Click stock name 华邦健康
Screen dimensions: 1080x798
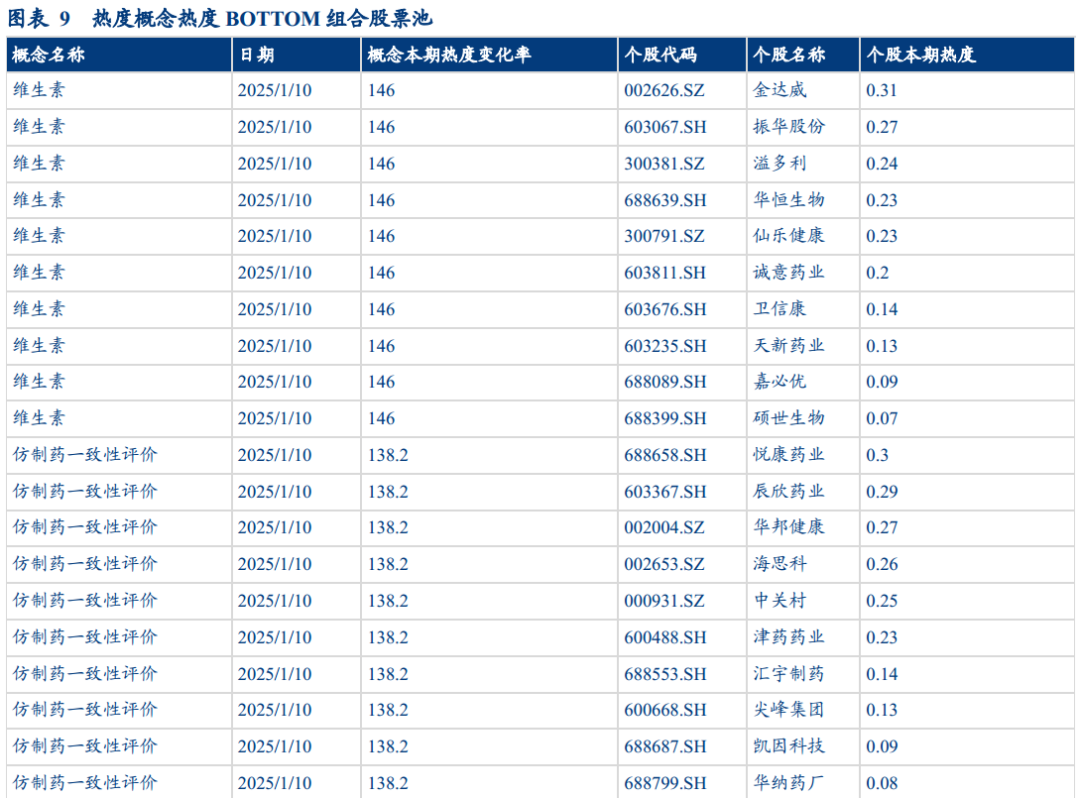(x=789, y=526)
